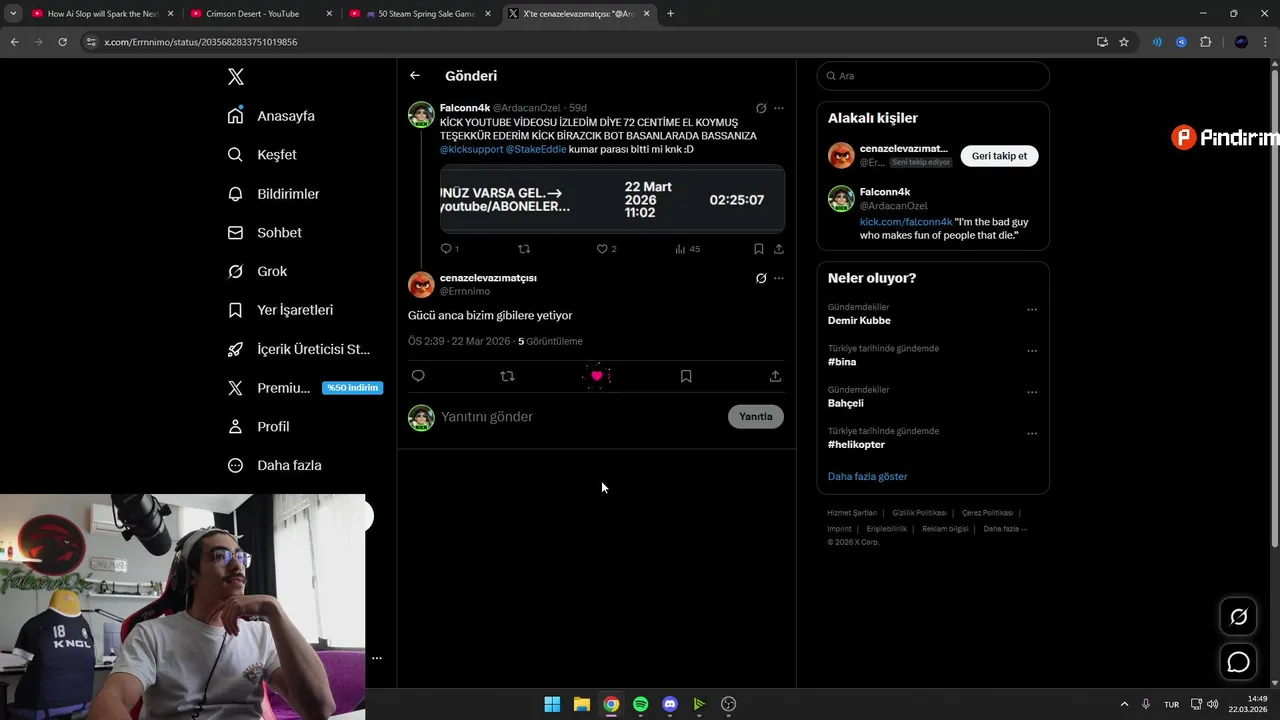Open Yer İşaretleri bookmark icon

235,310
